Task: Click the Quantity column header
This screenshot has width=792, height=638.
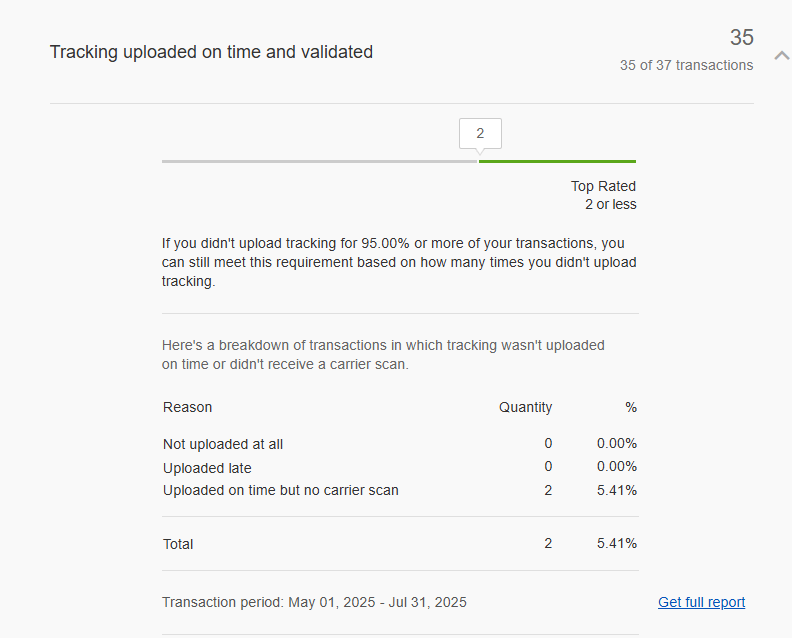Action: (x=525, y=407)
